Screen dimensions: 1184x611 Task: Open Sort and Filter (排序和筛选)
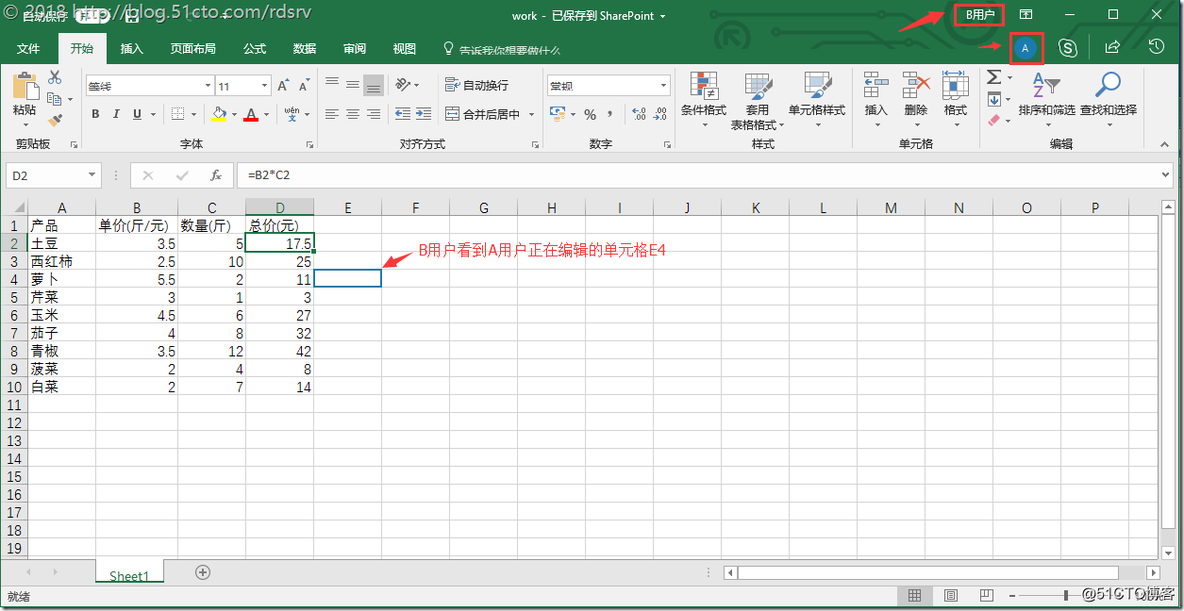[1047, 98]
